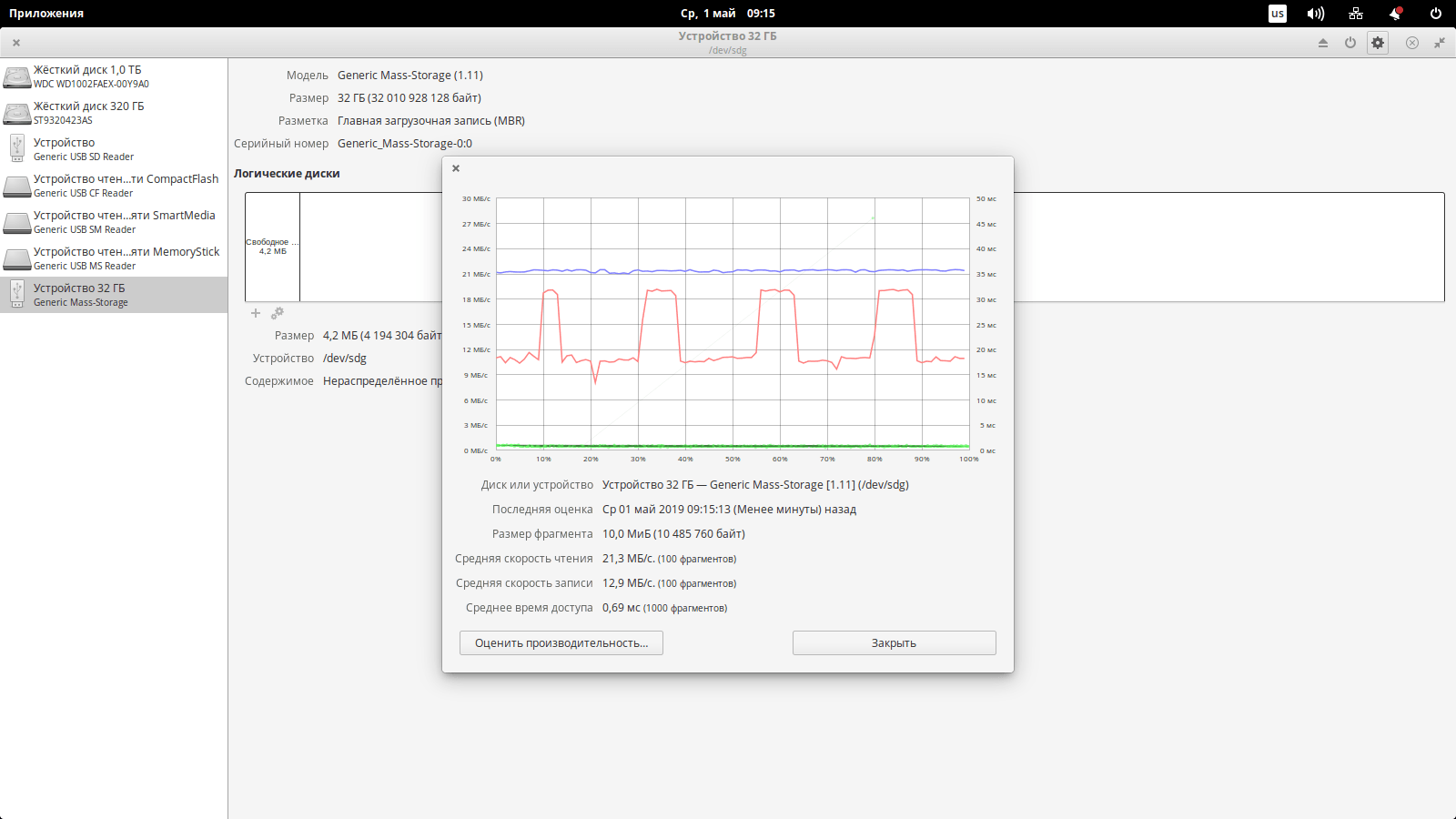1456x819 pixels.
Task: Close the benchmark dialog with its X
Action: click(456, 168)
